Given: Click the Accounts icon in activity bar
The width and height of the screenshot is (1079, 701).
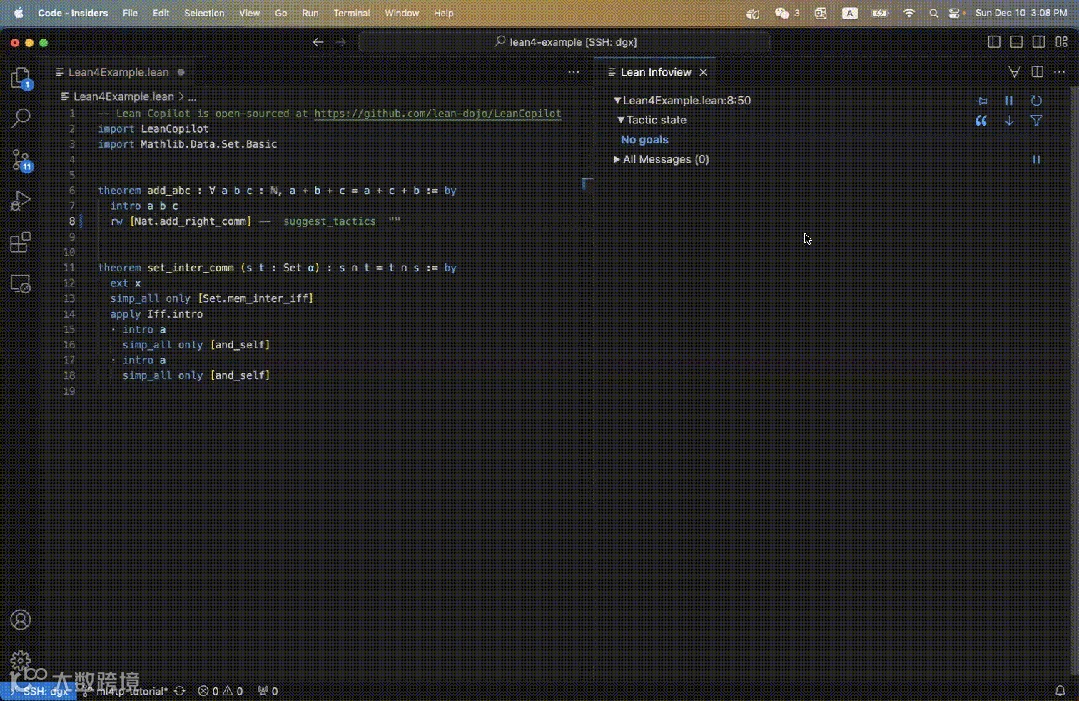Looking at the screenshot, I should pyautogui.click(x=20, y=621).
